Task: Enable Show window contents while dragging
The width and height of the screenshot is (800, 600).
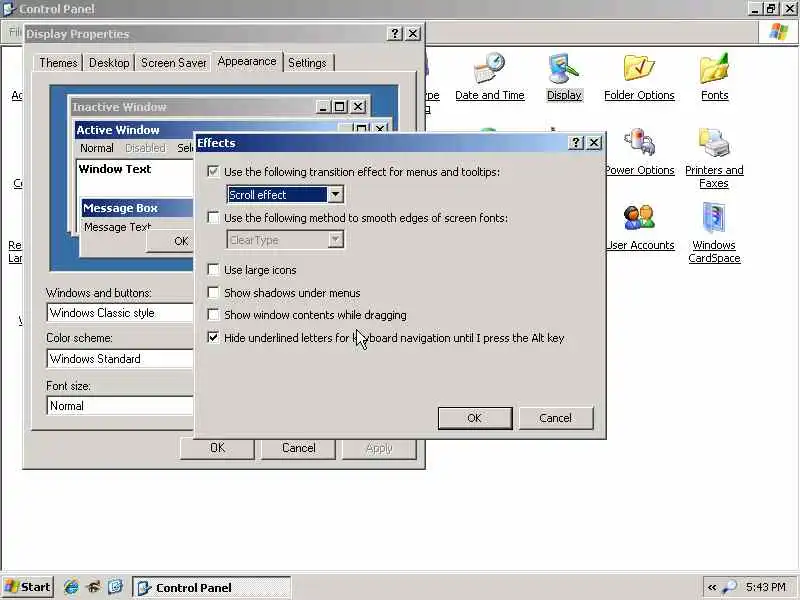Action: point(213,315)
